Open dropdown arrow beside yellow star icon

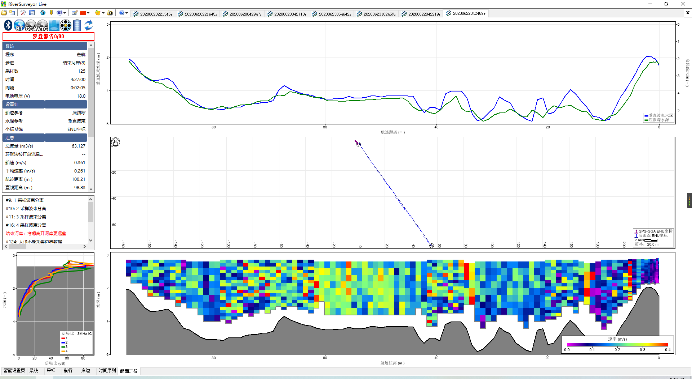point(103,13)
